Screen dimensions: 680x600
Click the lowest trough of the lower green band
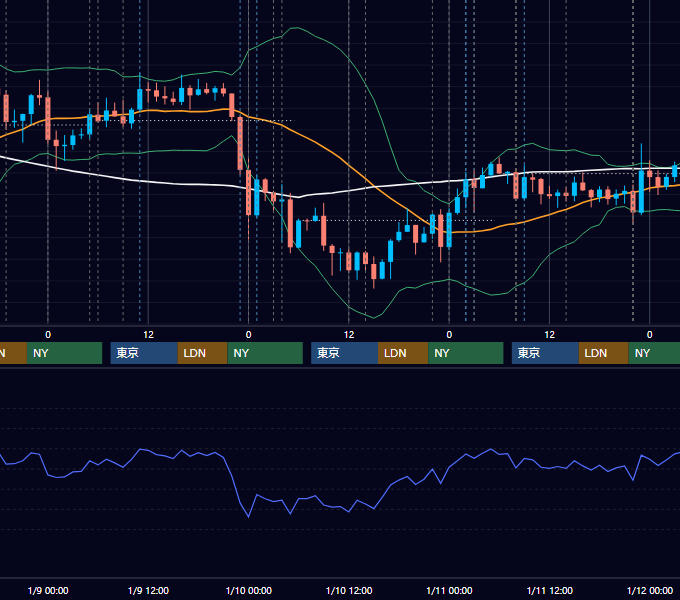click(374, 318)
